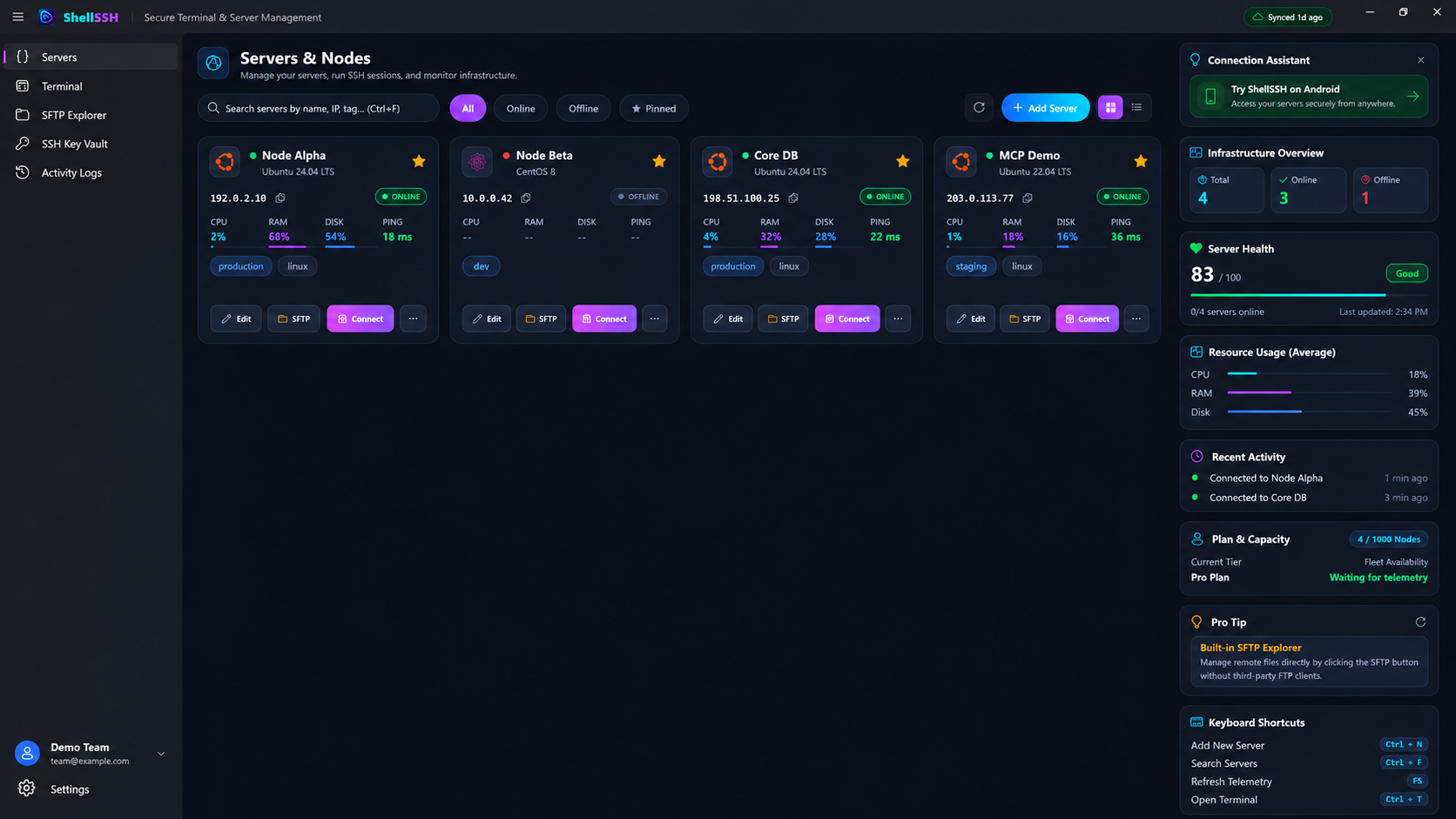Open more options for Core DB
The width and height of the screenshot is (1456, 819).
[898, 319]
